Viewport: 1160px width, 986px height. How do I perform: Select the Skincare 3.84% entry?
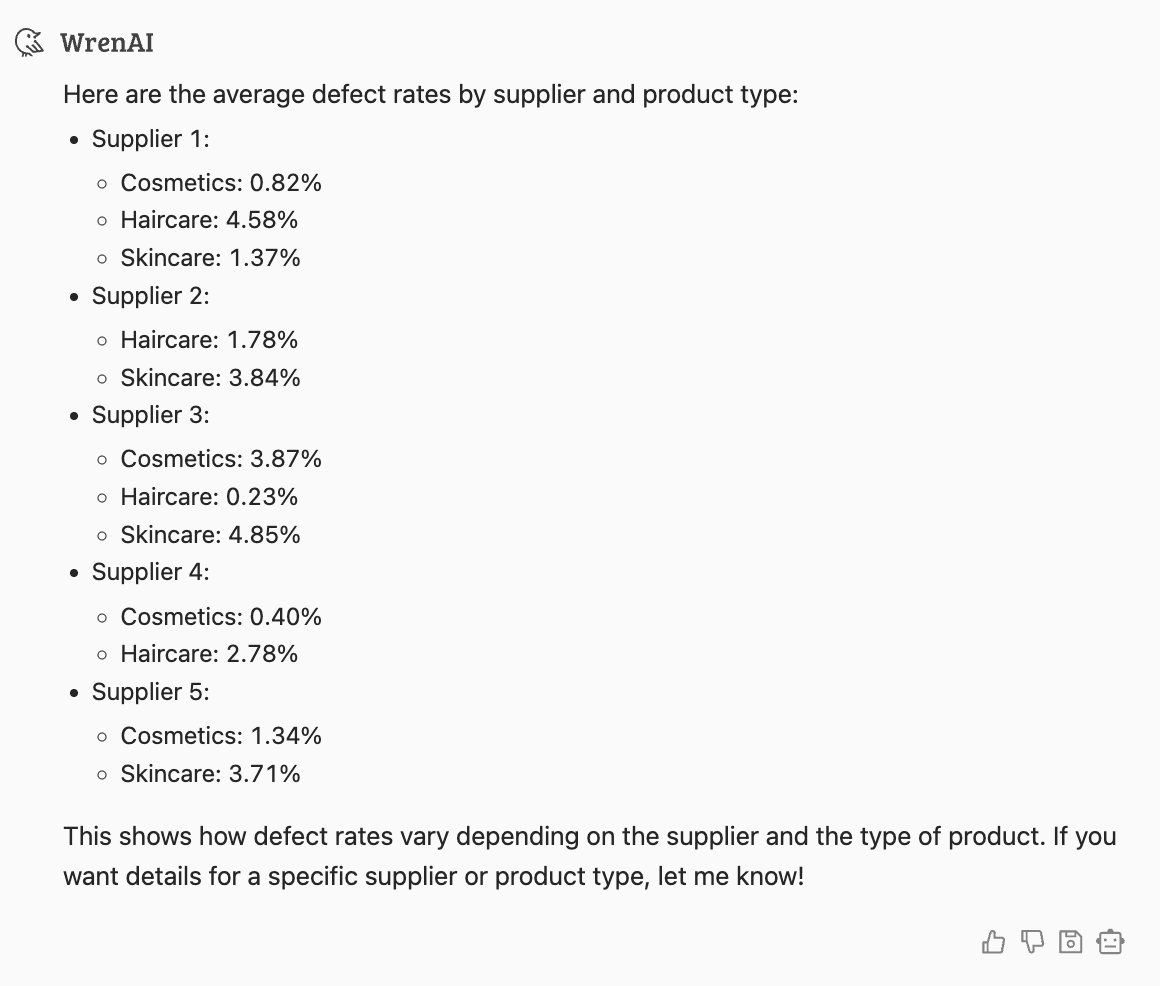coord(210,378)
